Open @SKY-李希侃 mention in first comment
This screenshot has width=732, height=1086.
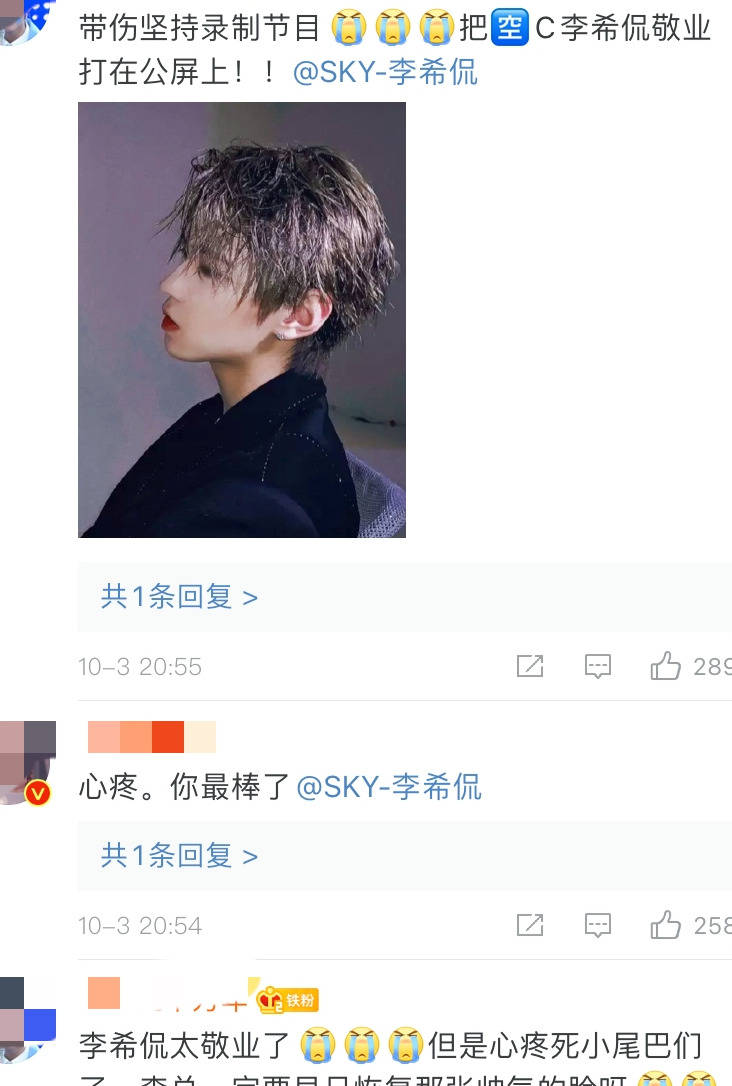pyautogui.click(x=385, y=72)
